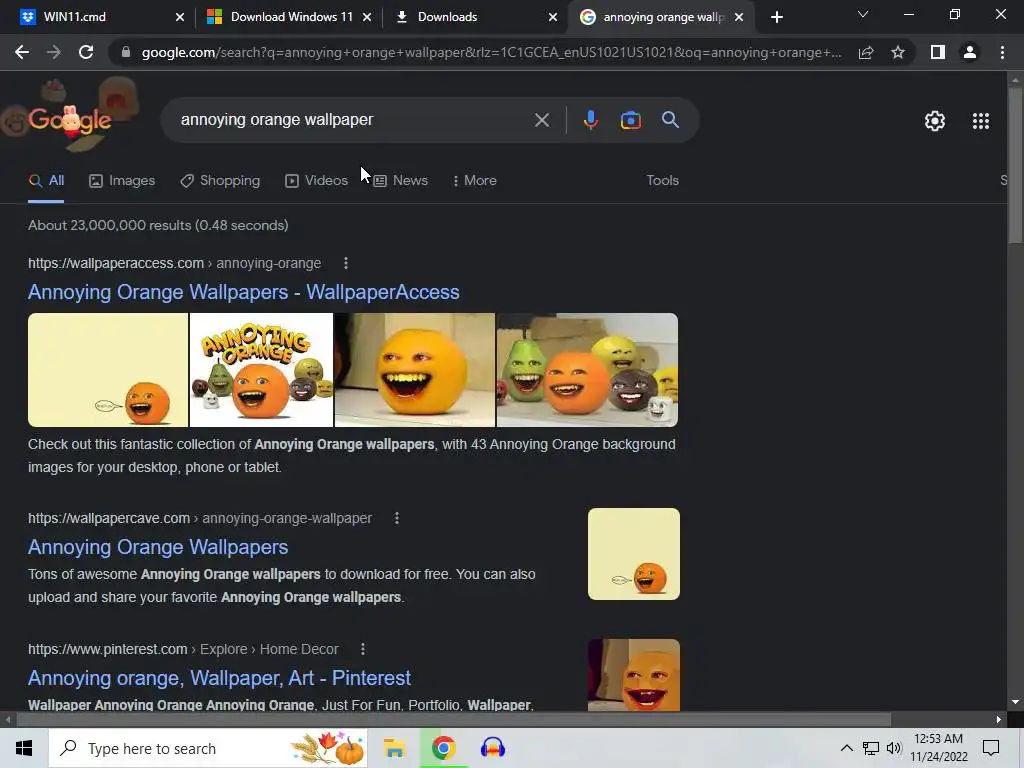
Task: Open a new browser tab
Action: [x=776, y=17]
